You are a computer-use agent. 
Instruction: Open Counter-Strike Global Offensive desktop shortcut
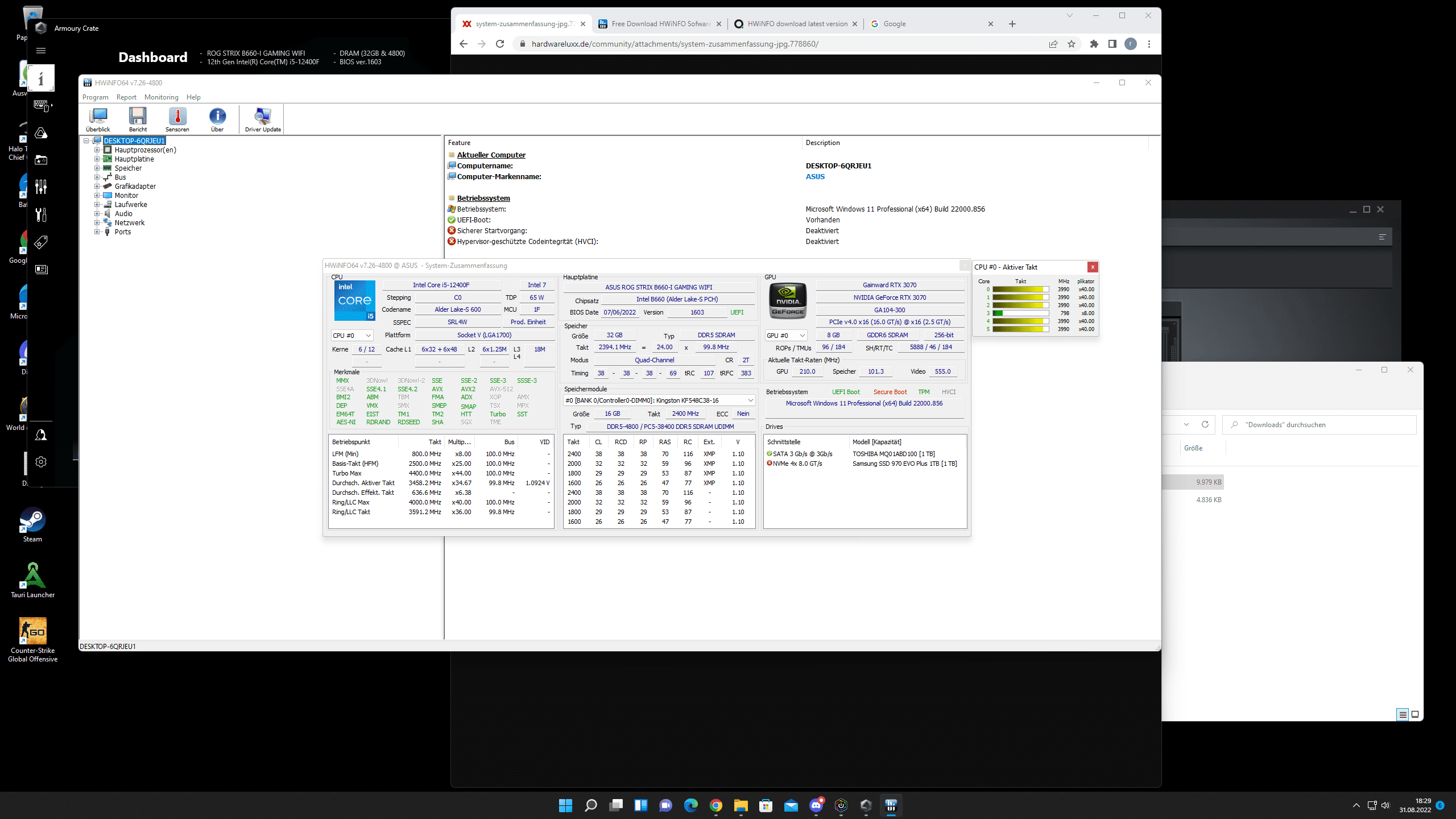(x=32, y=640)
